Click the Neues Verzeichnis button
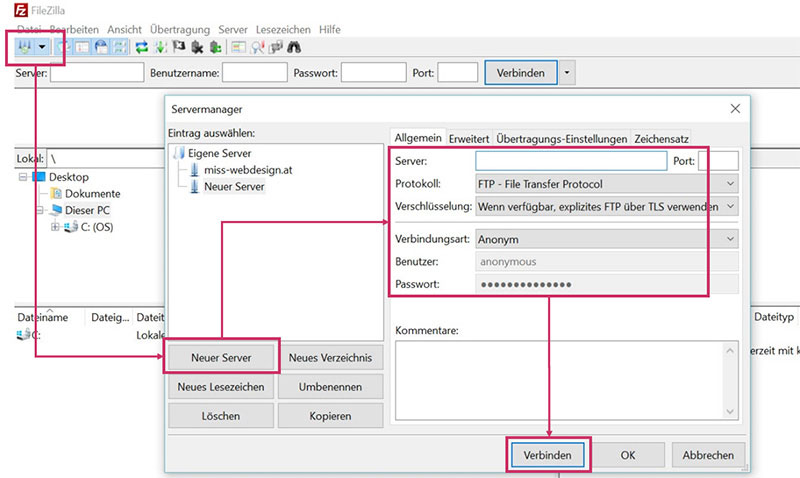 [x=330, y=358]
